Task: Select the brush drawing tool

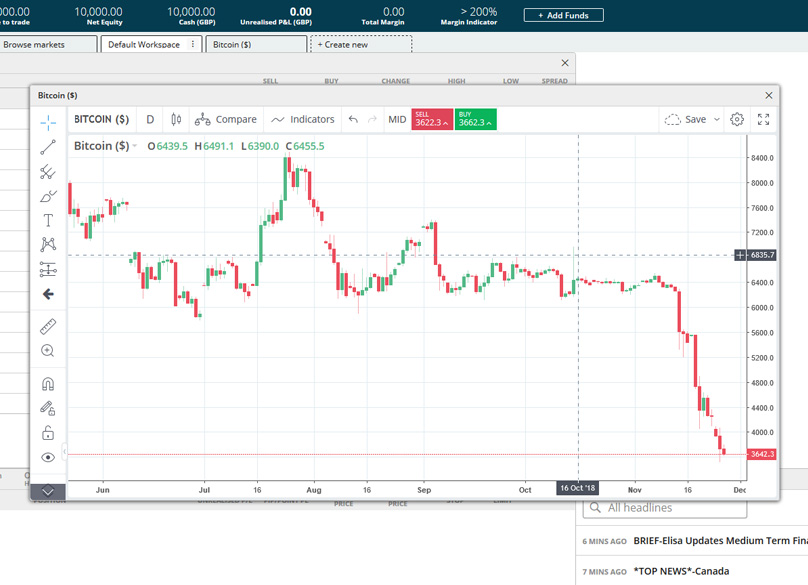Action: pos(48,196)
